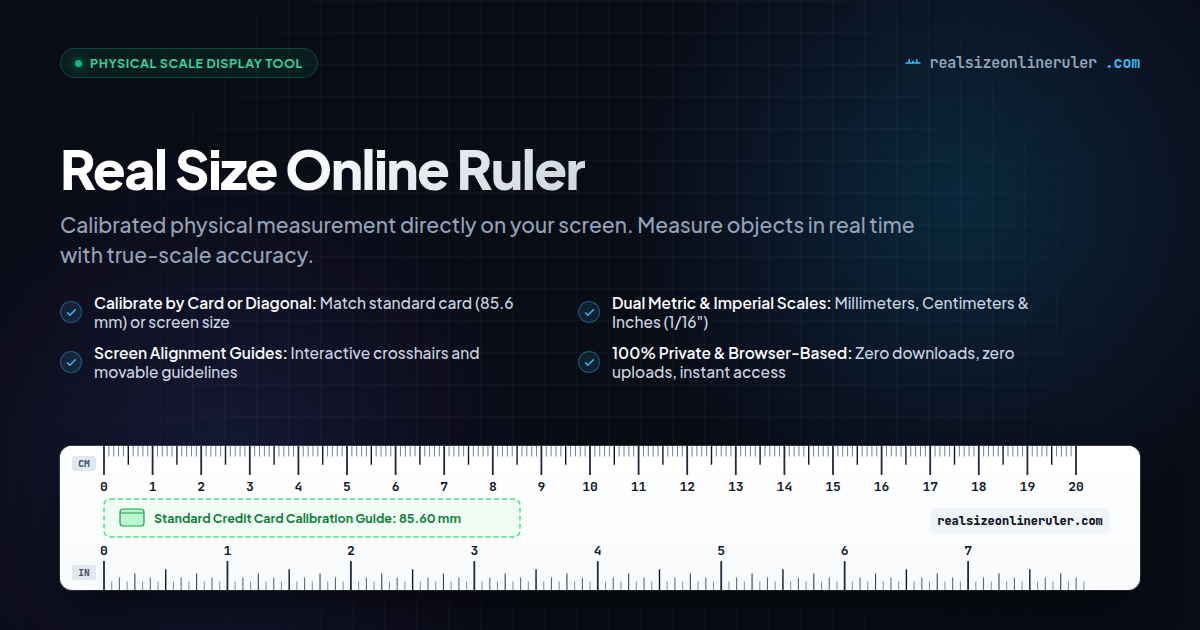Click the credit card icon in calibration guide
Screen dimensions: 1200x630
coord(132,518)
